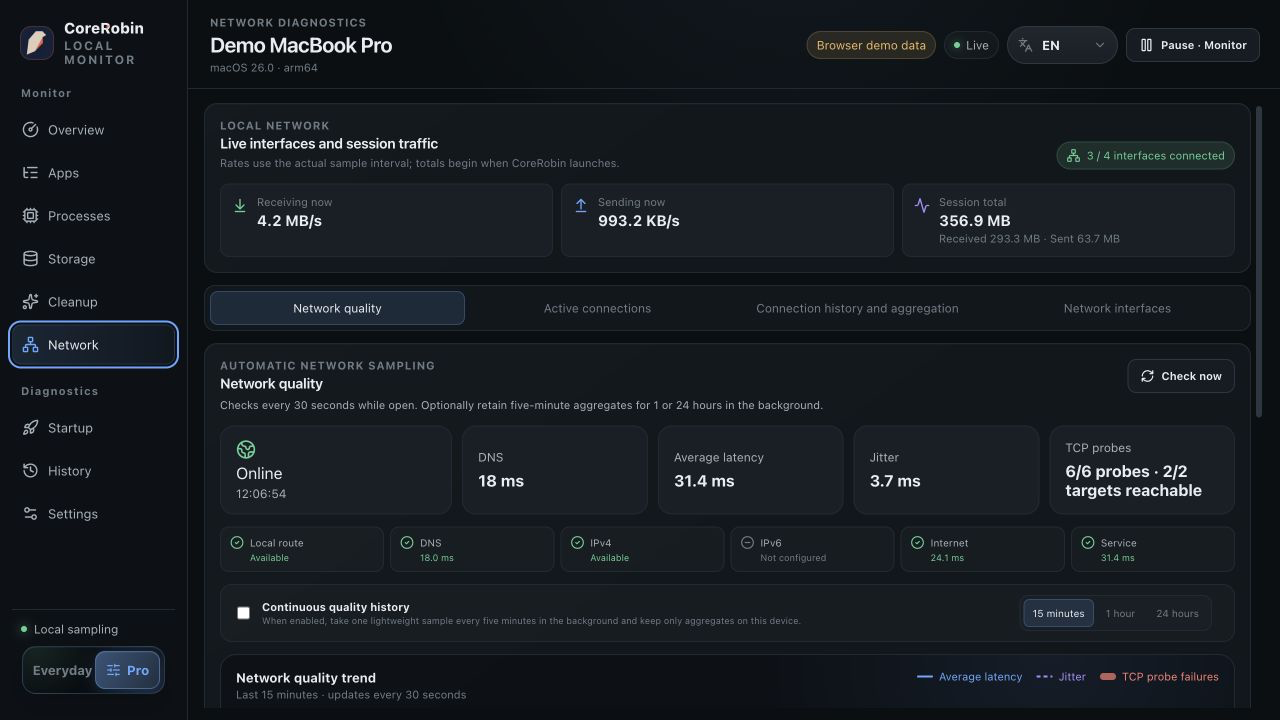
Task: Select Cleanup in the sidebar
Action: 93,302
